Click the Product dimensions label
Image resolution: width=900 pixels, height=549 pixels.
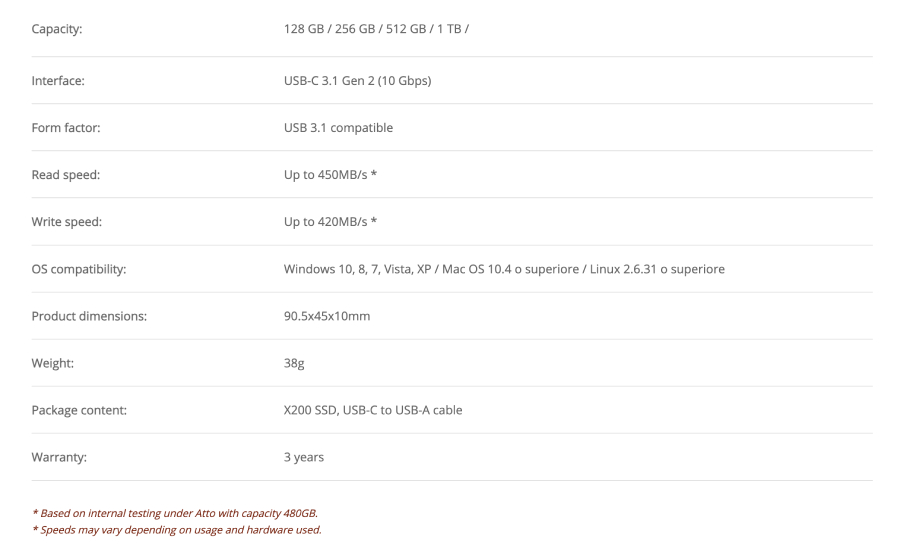[x=89, y=316]
